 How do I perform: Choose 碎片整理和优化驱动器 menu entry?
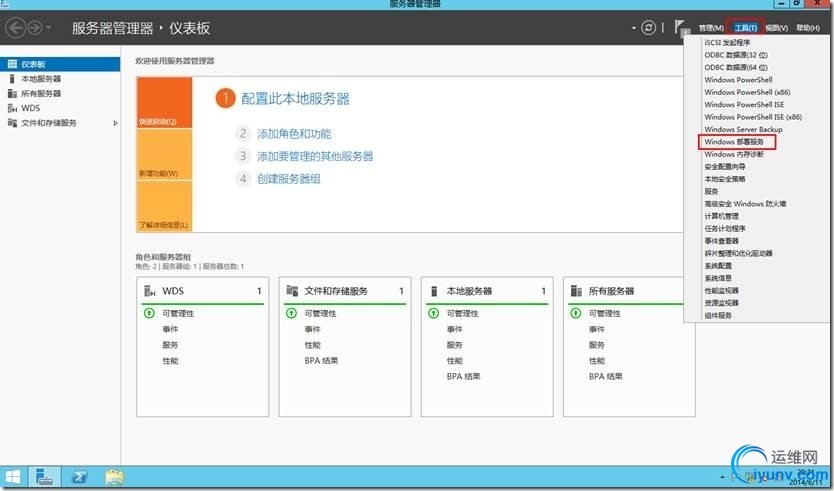pyautogui.click(x=738, y=253)
